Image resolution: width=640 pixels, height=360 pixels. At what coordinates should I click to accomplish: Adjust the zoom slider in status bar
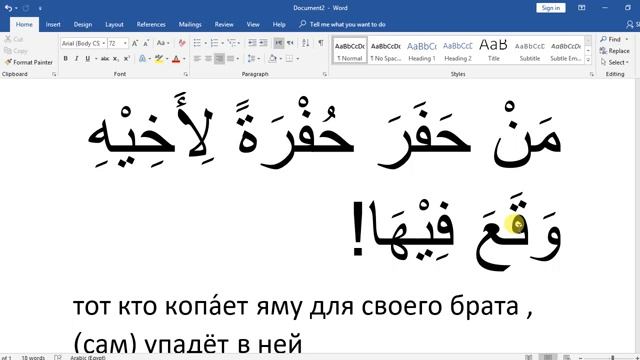coord(612,358)
